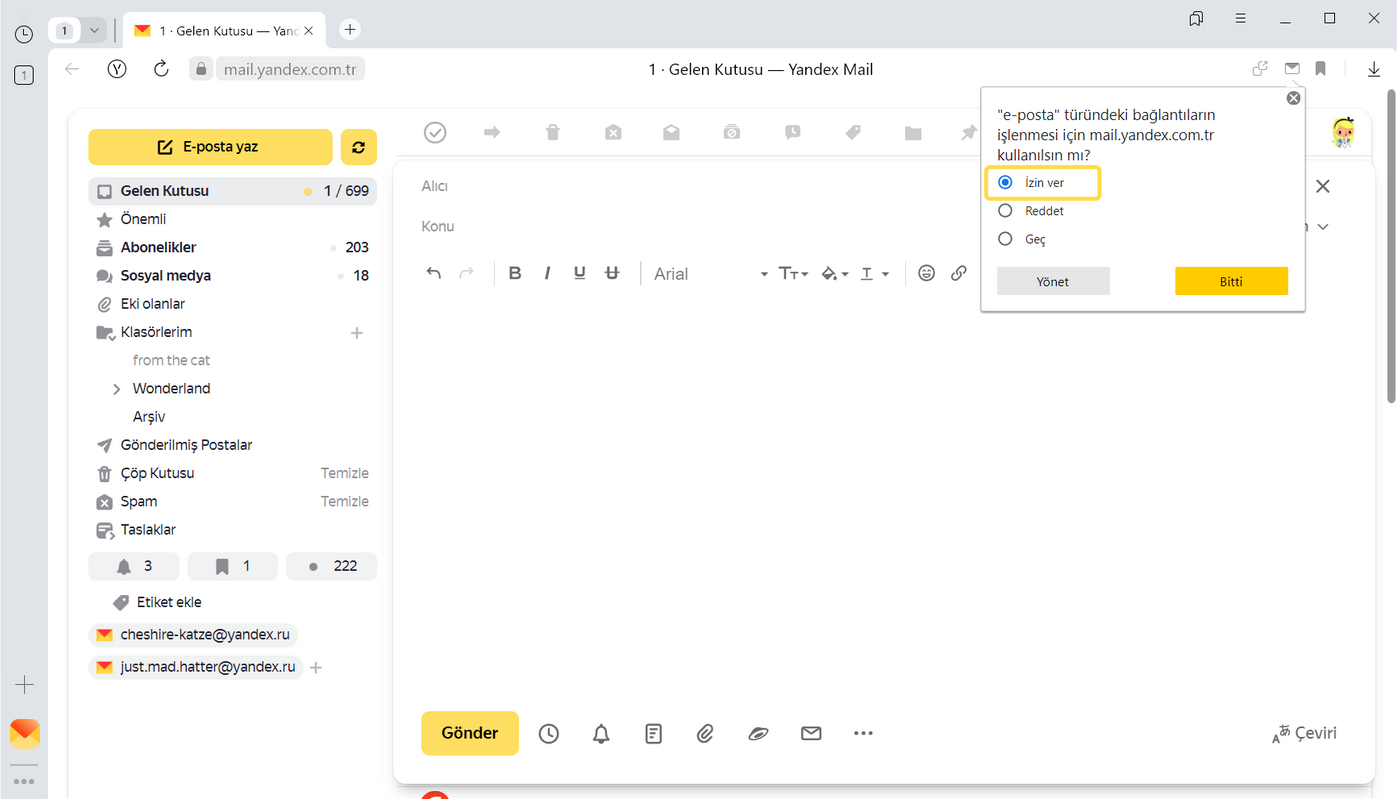This screenshot has height=799, width=1397.
Task: Click the bell reminder icon in compose
Action: [x=601, y=734]
